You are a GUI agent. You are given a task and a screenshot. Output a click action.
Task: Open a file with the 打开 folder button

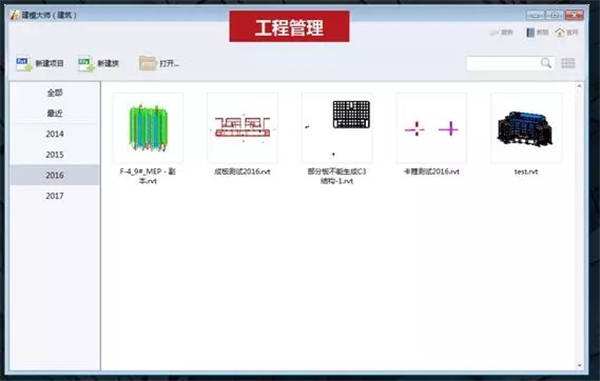[159, 63]
